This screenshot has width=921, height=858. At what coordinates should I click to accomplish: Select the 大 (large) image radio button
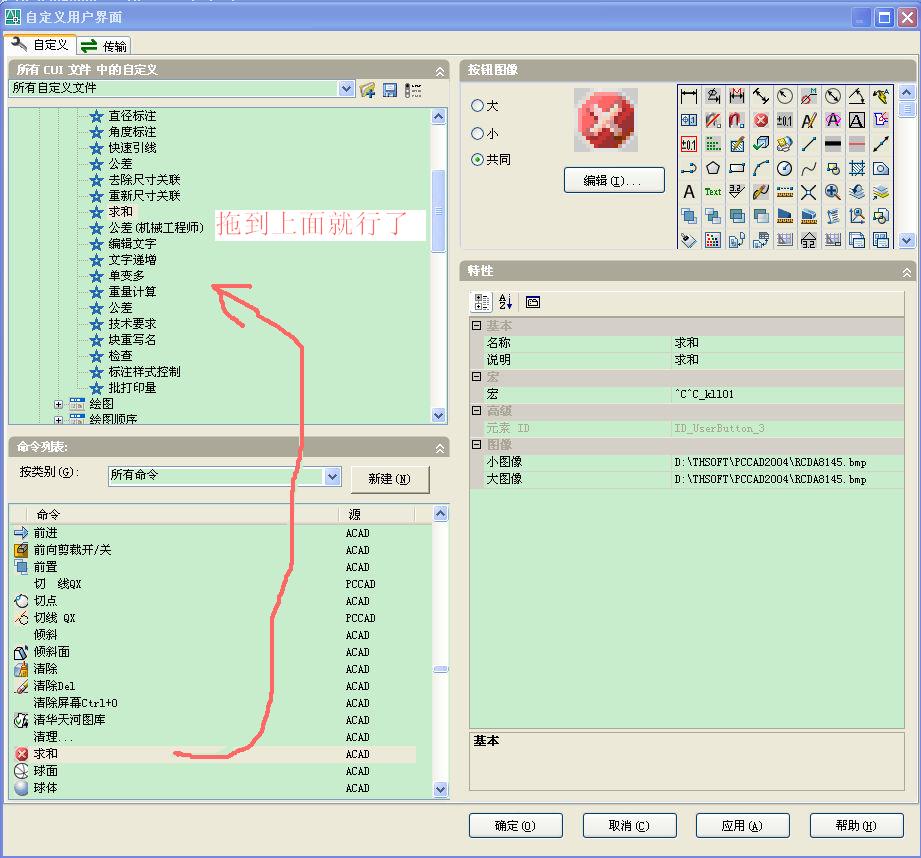tap(478, 106)
